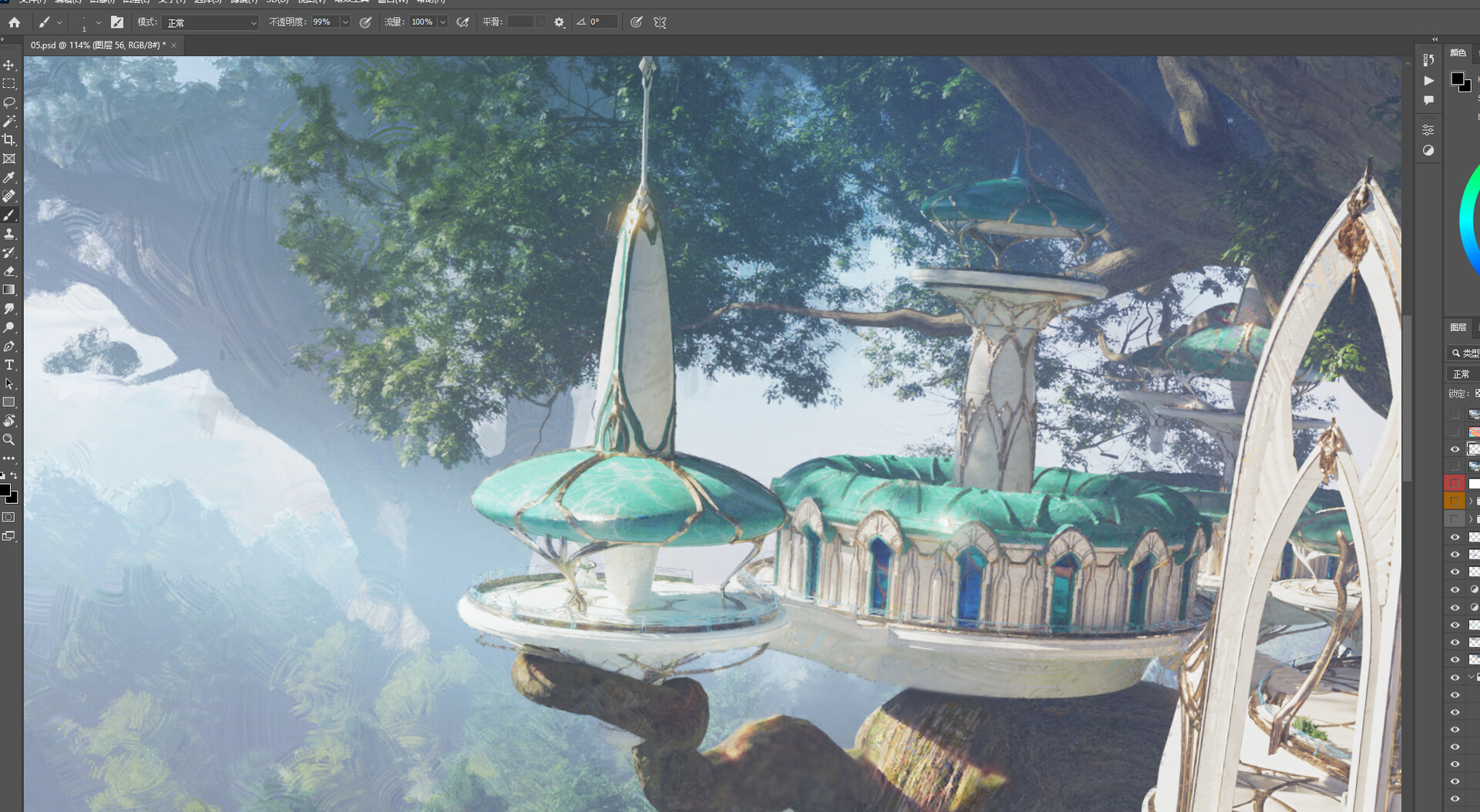Open the brush preset picker arrow

click(x=99, y=22)
